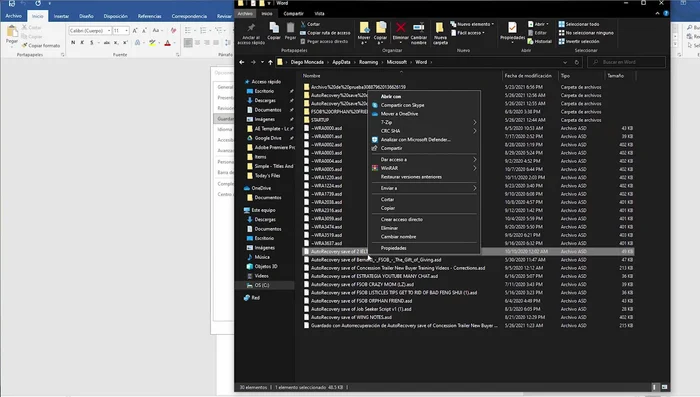
Task: Click Pegar acceso directo in ribbon
Action: click(x=324, y=41)
